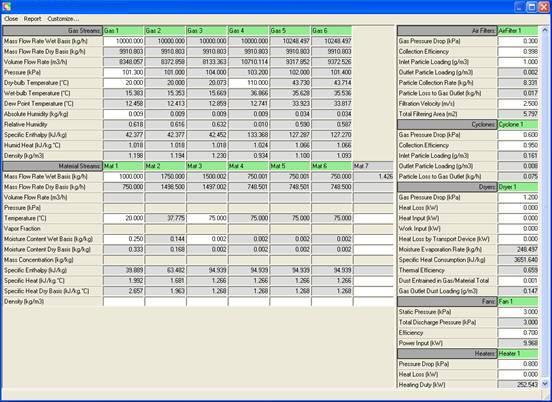This screenshot has height=402, width=552.
Task: Click Dryer 1 moisture evaporation rate 248.497
Action: [x=518, y=250]
